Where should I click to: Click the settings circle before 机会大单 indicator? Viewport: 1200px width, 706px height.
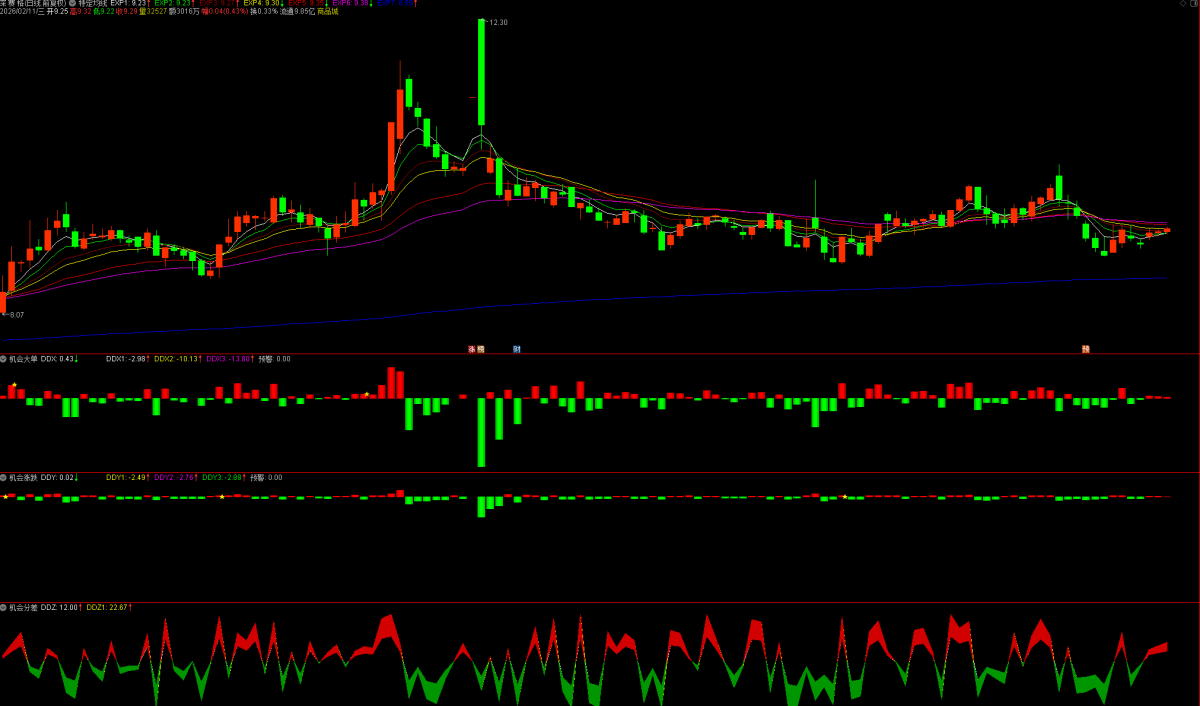coord(3,358)
